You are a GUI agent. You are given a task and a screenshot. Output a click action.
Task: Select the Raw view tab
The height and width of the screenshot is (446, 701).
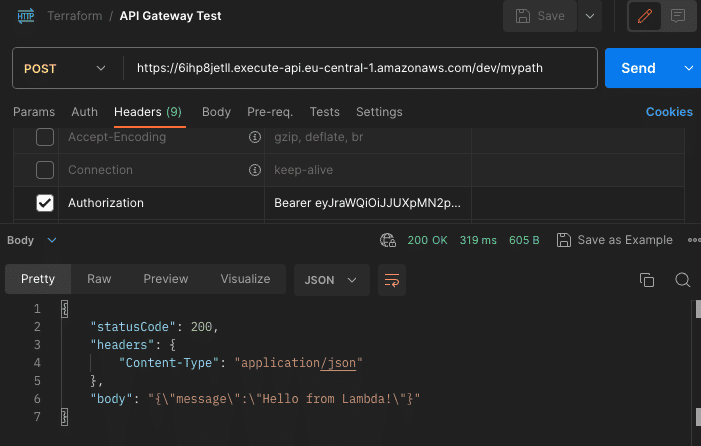(x=99, y=279)
